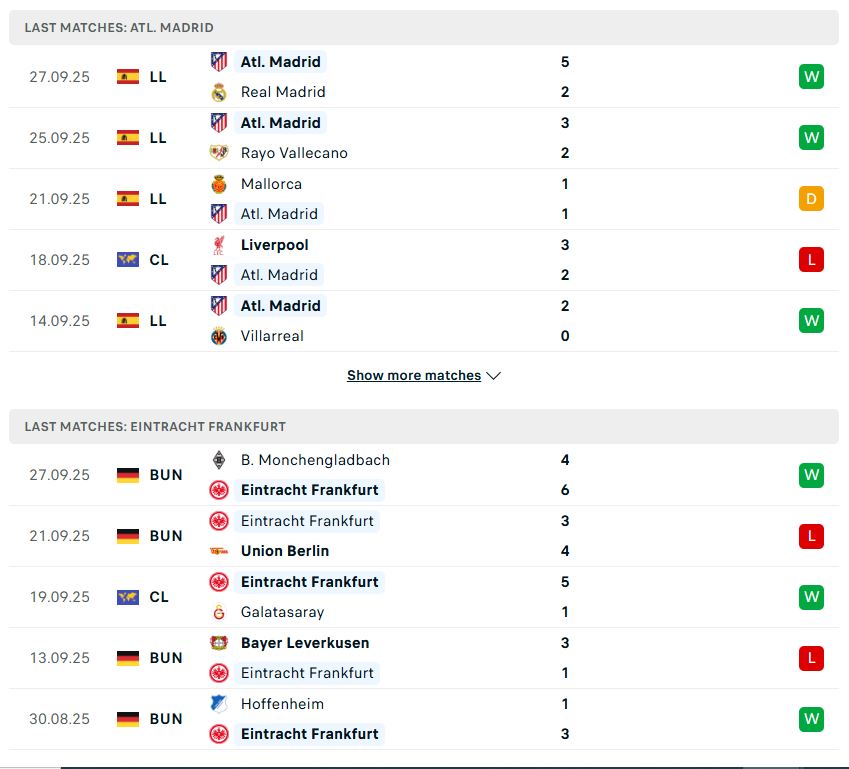Click the red L badge for the Liverpool defeat
This screenshot has width=849, height=769.
tap(811, 259)
